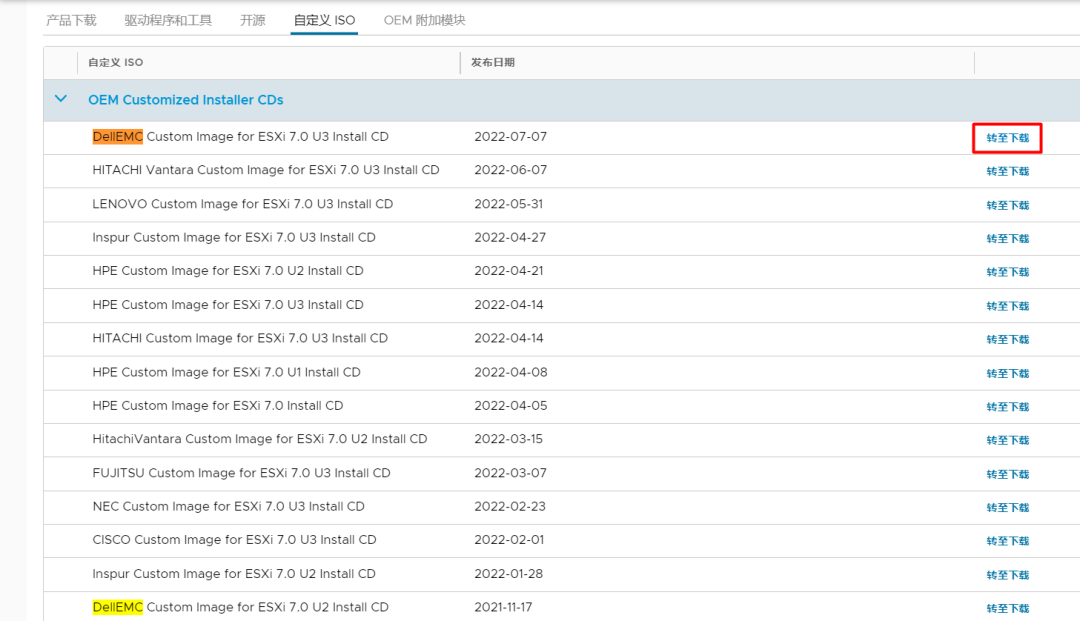Click the release date 2022-04-27
Viewport: 1080px width, 621px height.
coord(510,238)
